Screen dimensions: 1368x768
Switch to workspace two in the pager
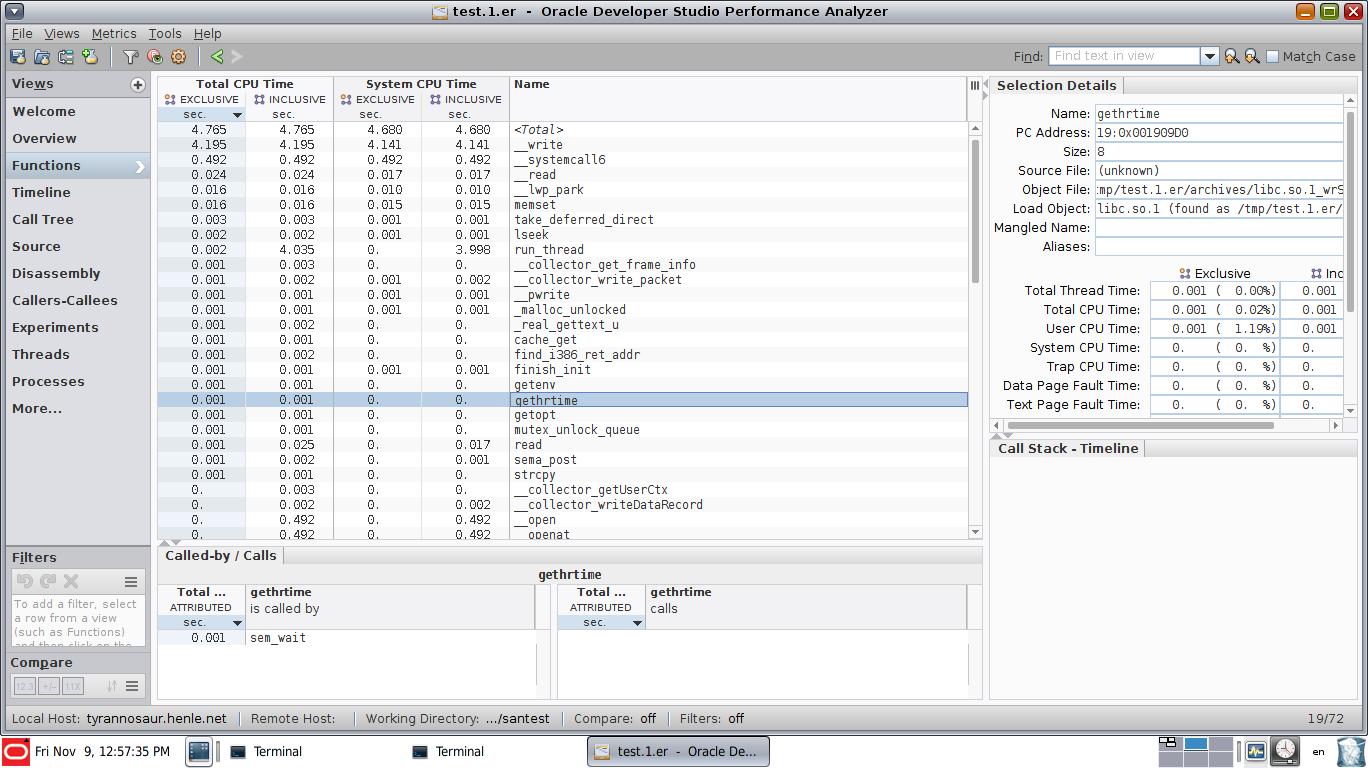1195,744
